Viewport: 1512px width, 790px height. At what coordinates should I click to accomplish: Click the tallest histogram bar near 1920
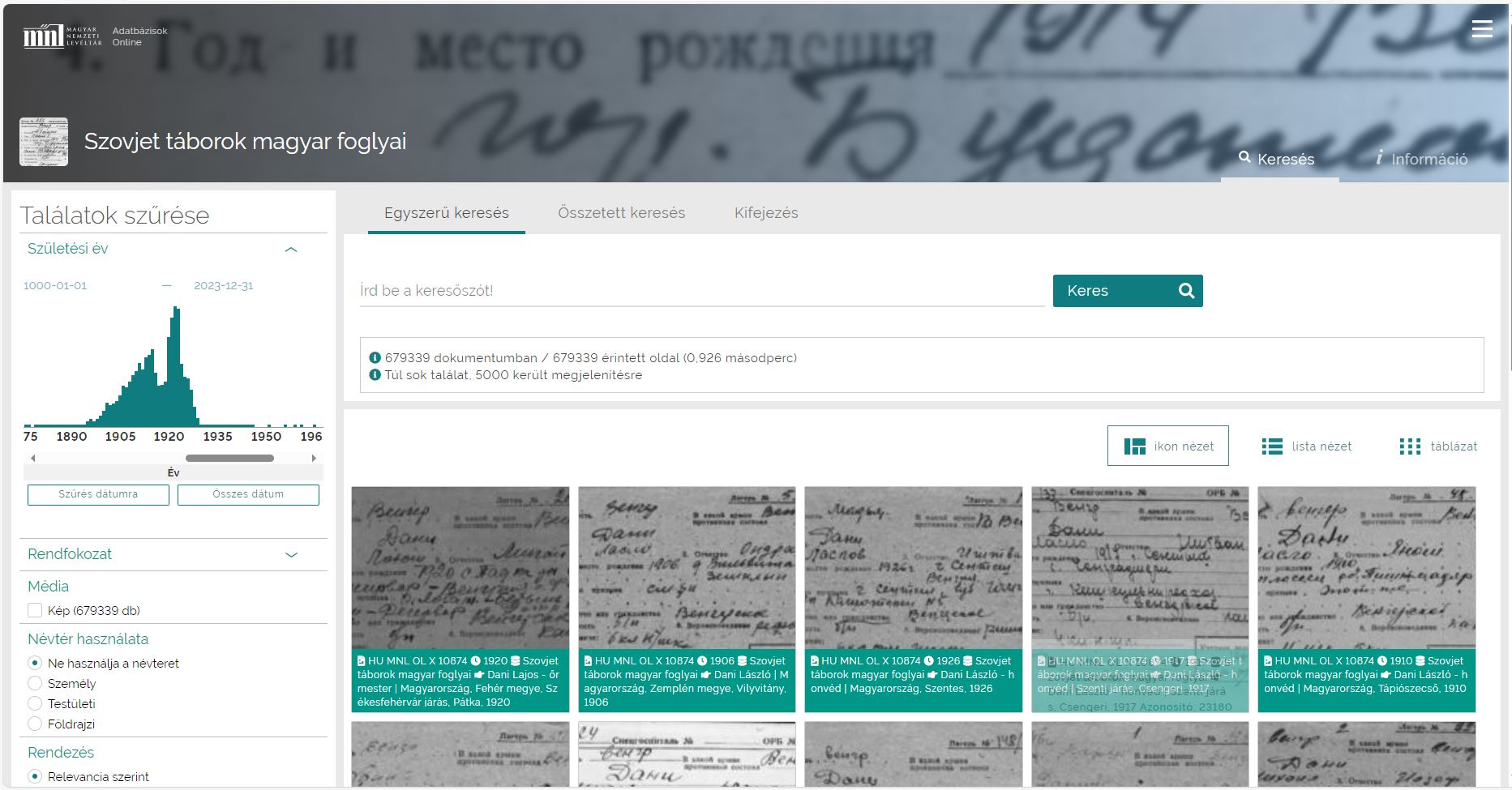tap(176, 366)
